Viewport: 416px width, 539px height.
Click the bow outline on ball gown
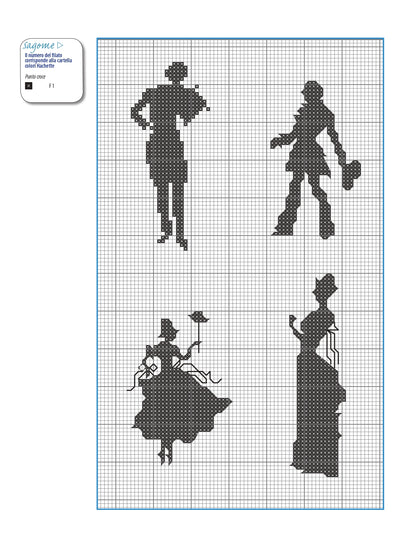coord(148,368)
